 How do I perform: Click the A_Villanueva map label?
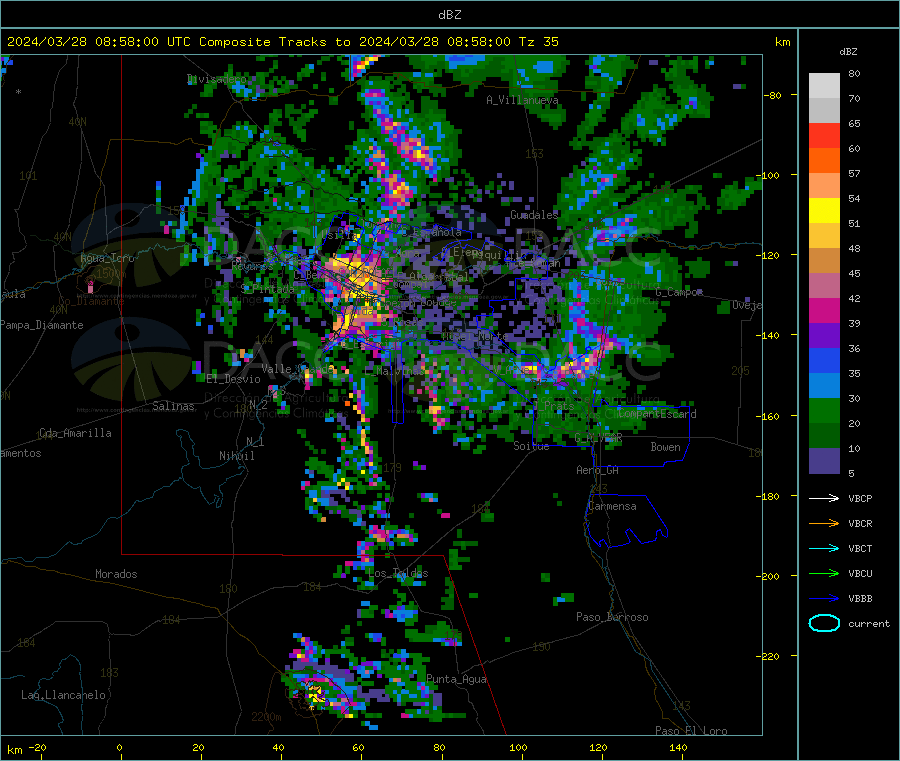[522, 100]
